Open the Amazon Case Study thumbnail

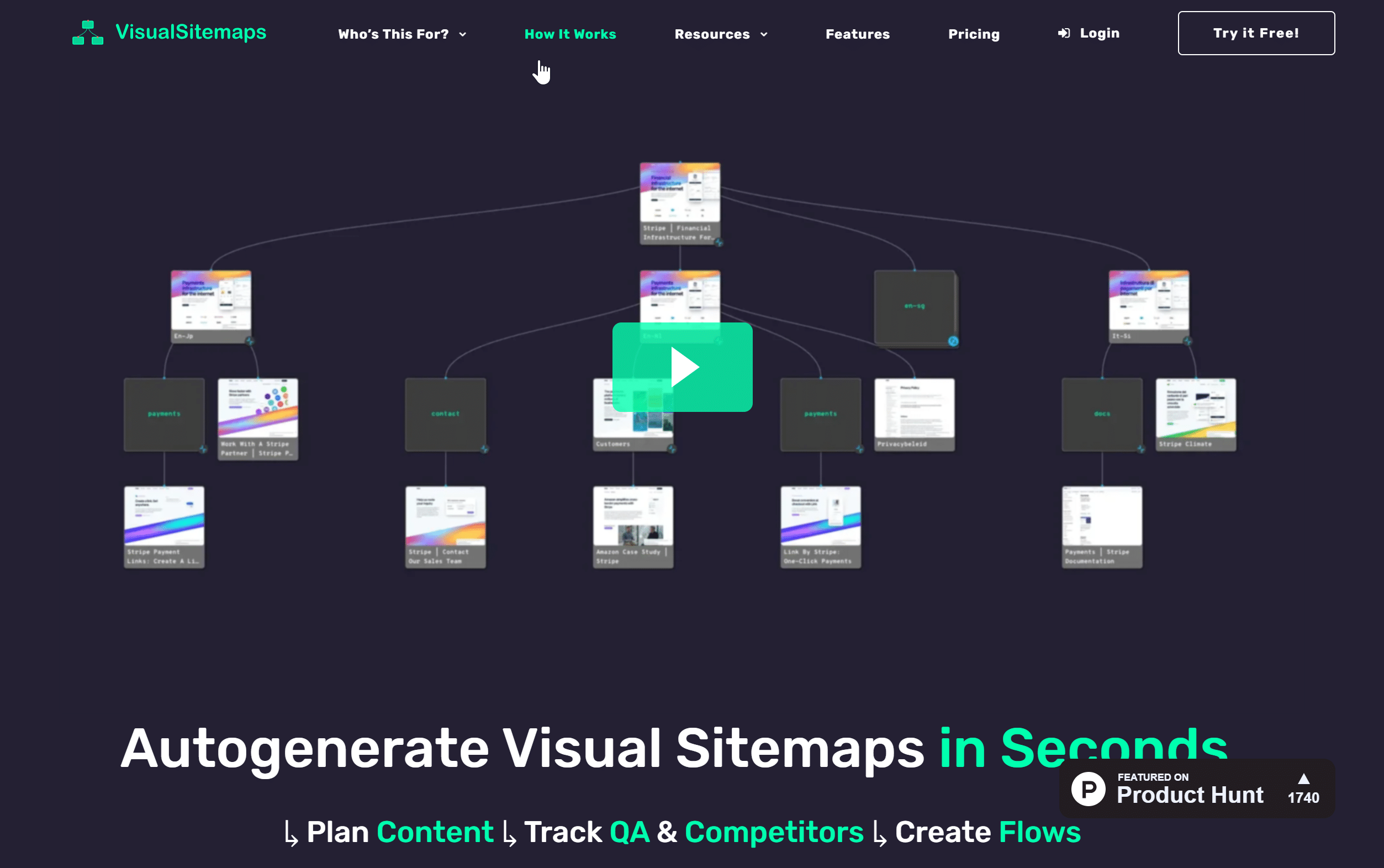coord(633,527)
